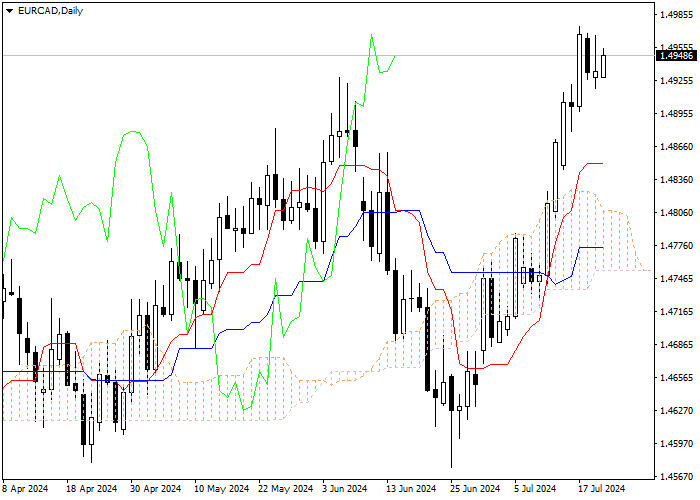
Task: Click the 1.48360 price scale value
Action: [676, 179]
